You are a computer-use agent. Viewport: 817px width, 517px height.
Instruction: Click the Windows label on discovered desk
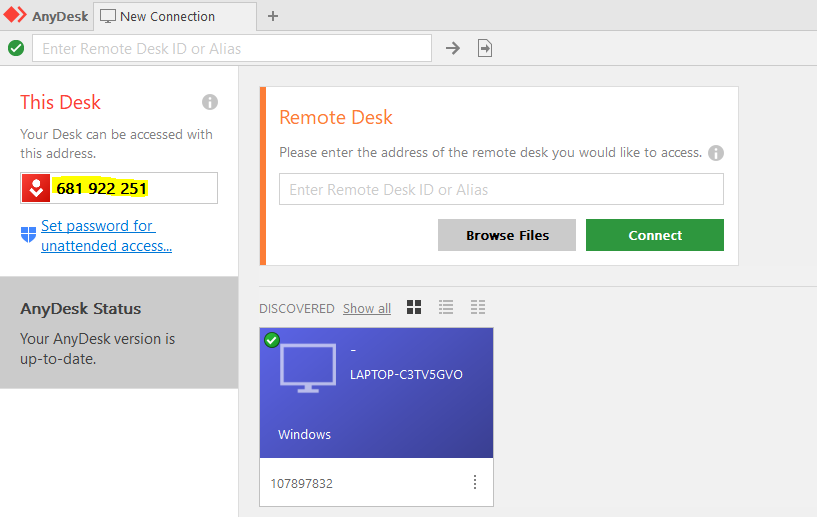[304, 434]
